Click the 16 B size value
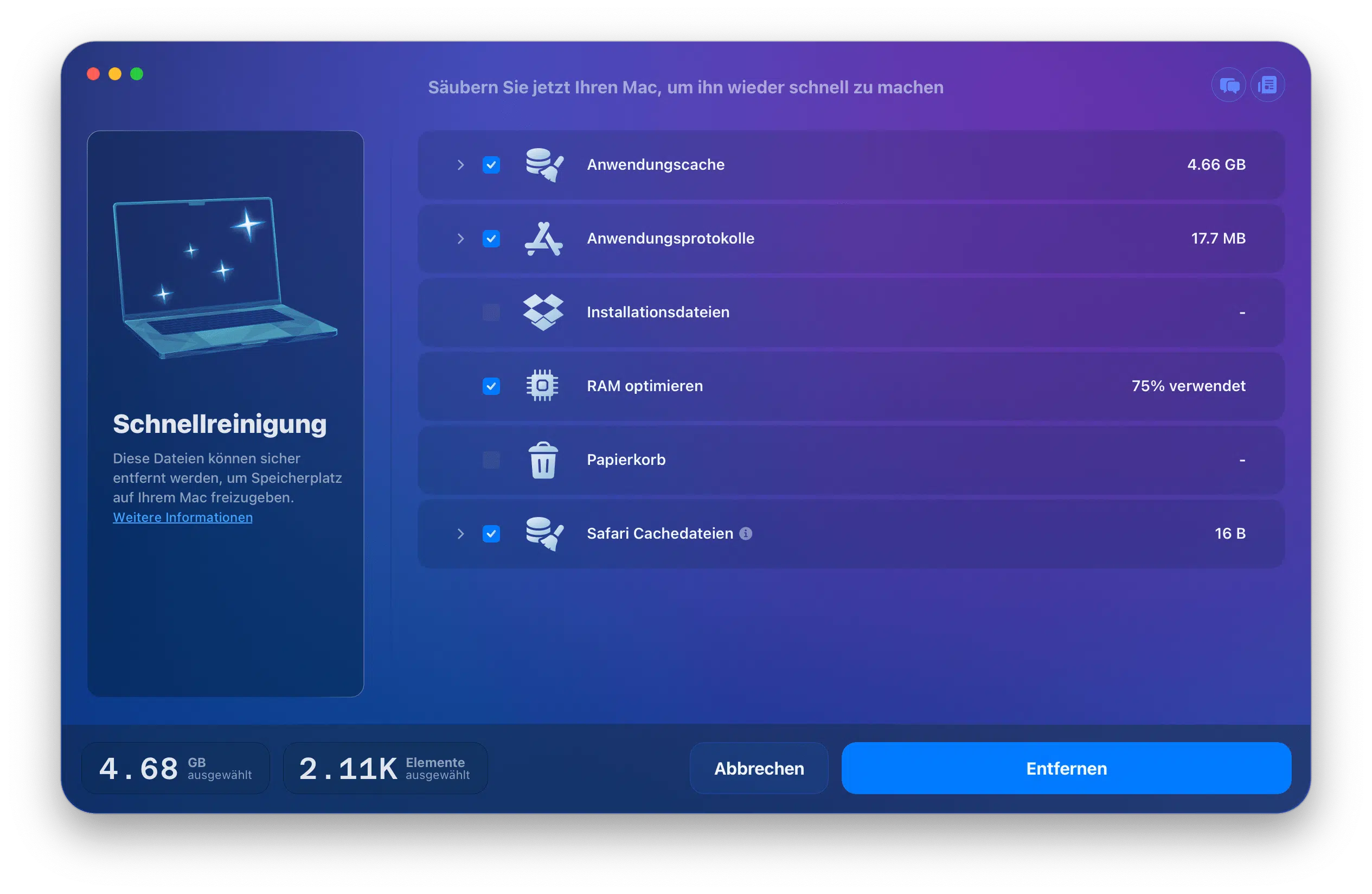This screenshot has width=1372, height=894. pyautogui.click(x=1230, y=534)
